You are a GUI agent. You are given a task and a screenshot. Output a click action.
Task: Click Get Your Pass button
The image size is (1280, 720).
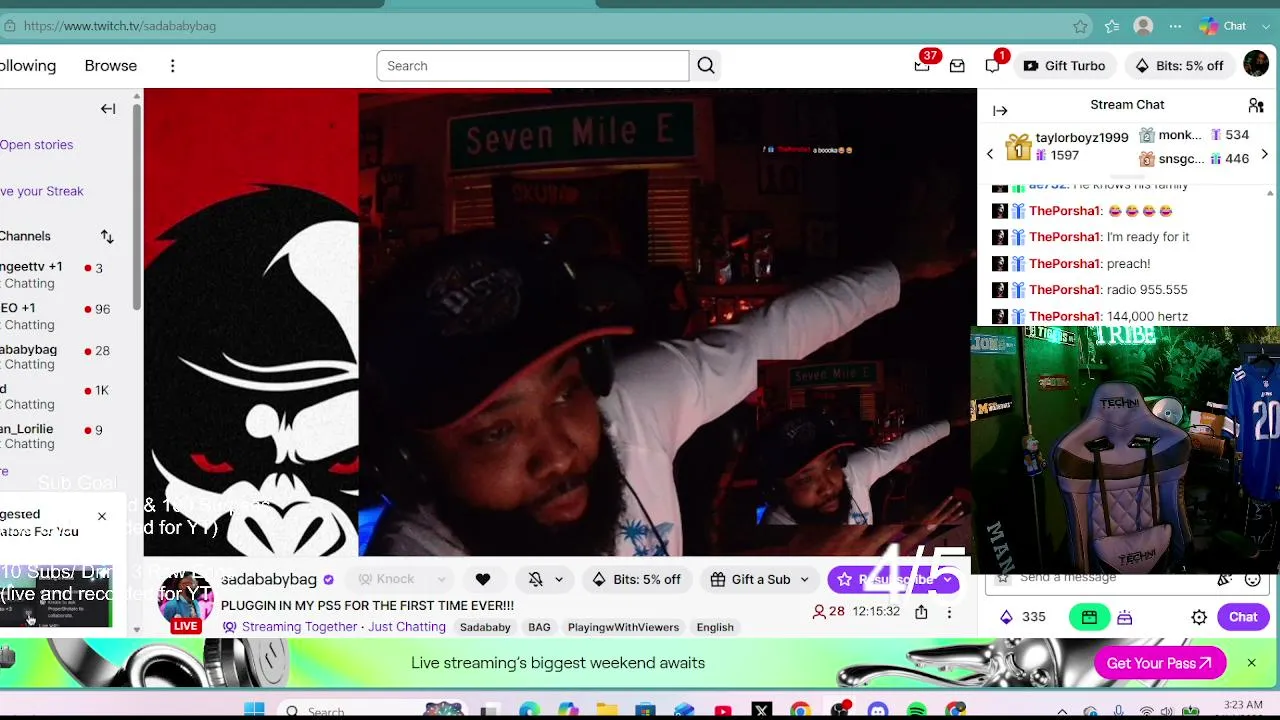click(1160, 663)
